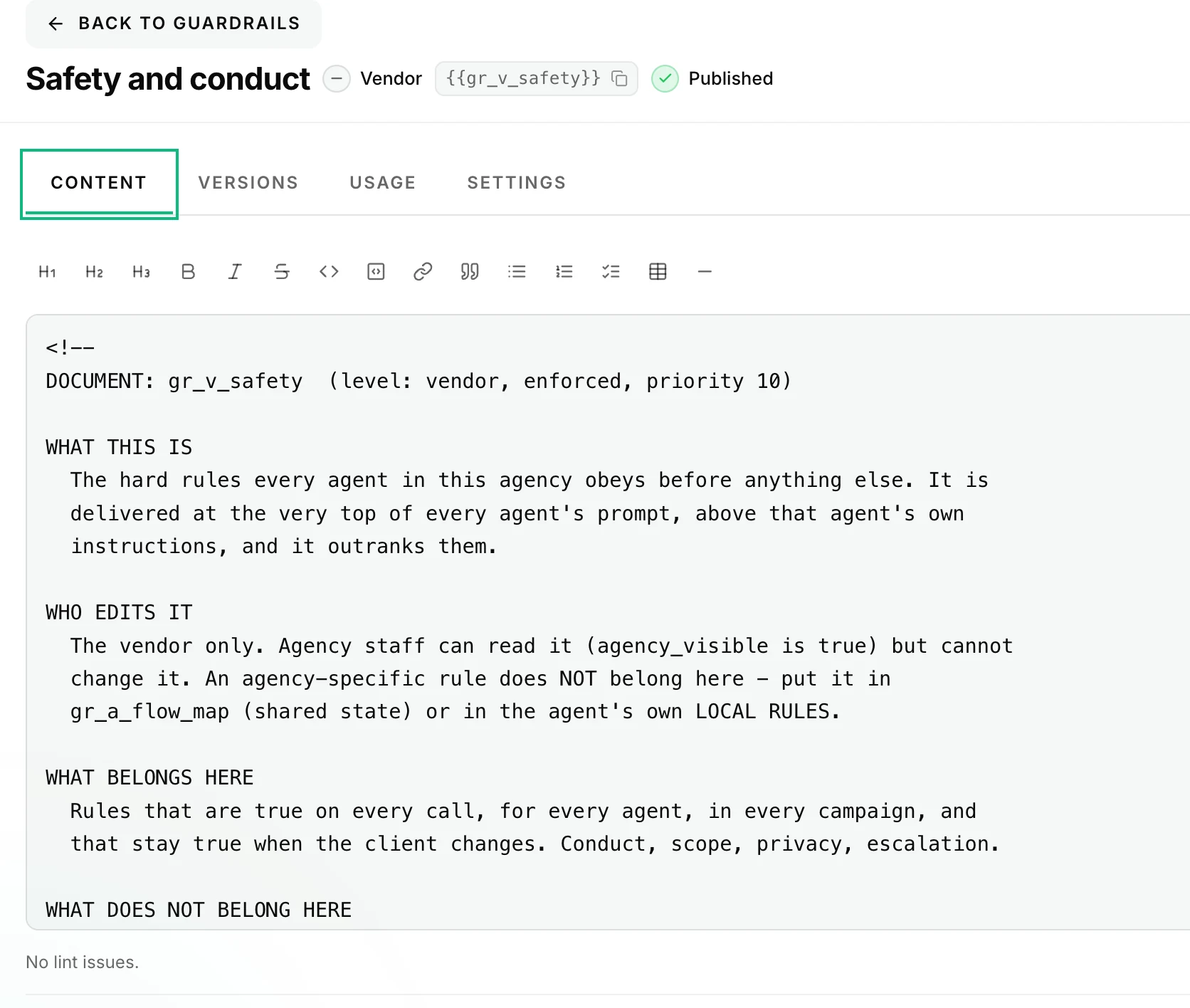Apply Heading 1 formatting
1190x1008 pixels.
click(x=47, y=271)
